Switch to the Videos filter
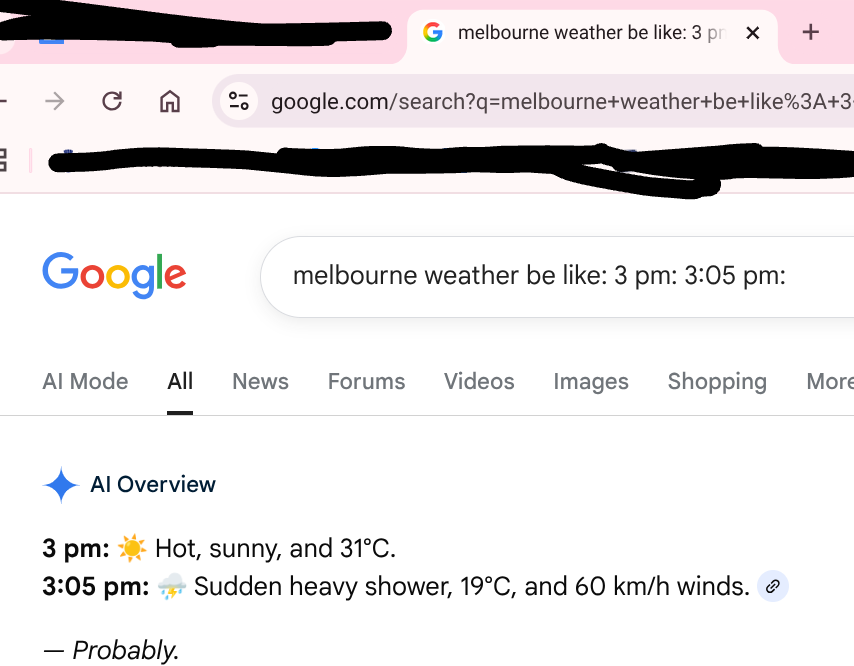This screenshot has width=854, height=666. click(478, 381)
